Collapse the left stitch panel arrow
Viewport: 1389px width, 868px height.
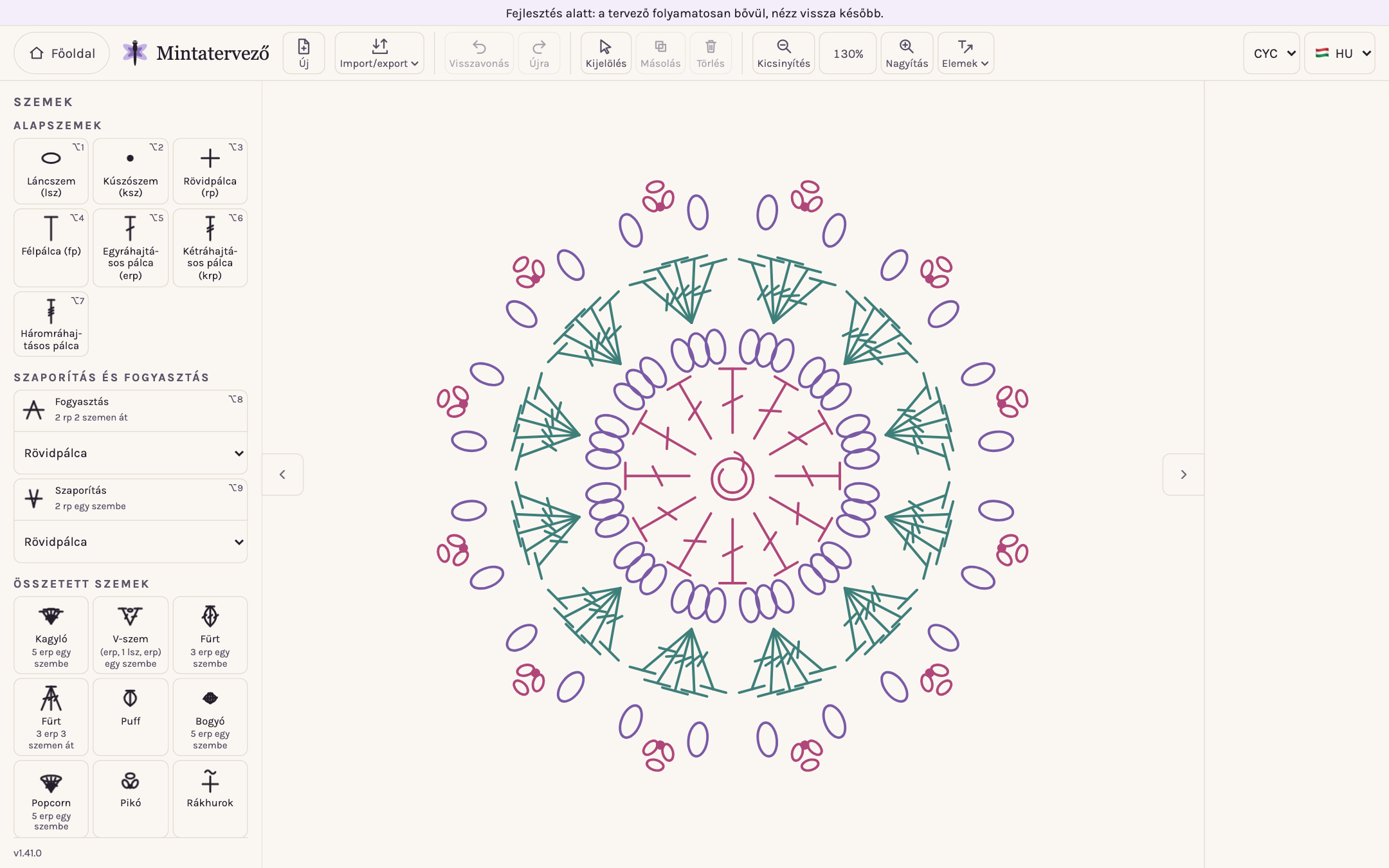[282, 475]
